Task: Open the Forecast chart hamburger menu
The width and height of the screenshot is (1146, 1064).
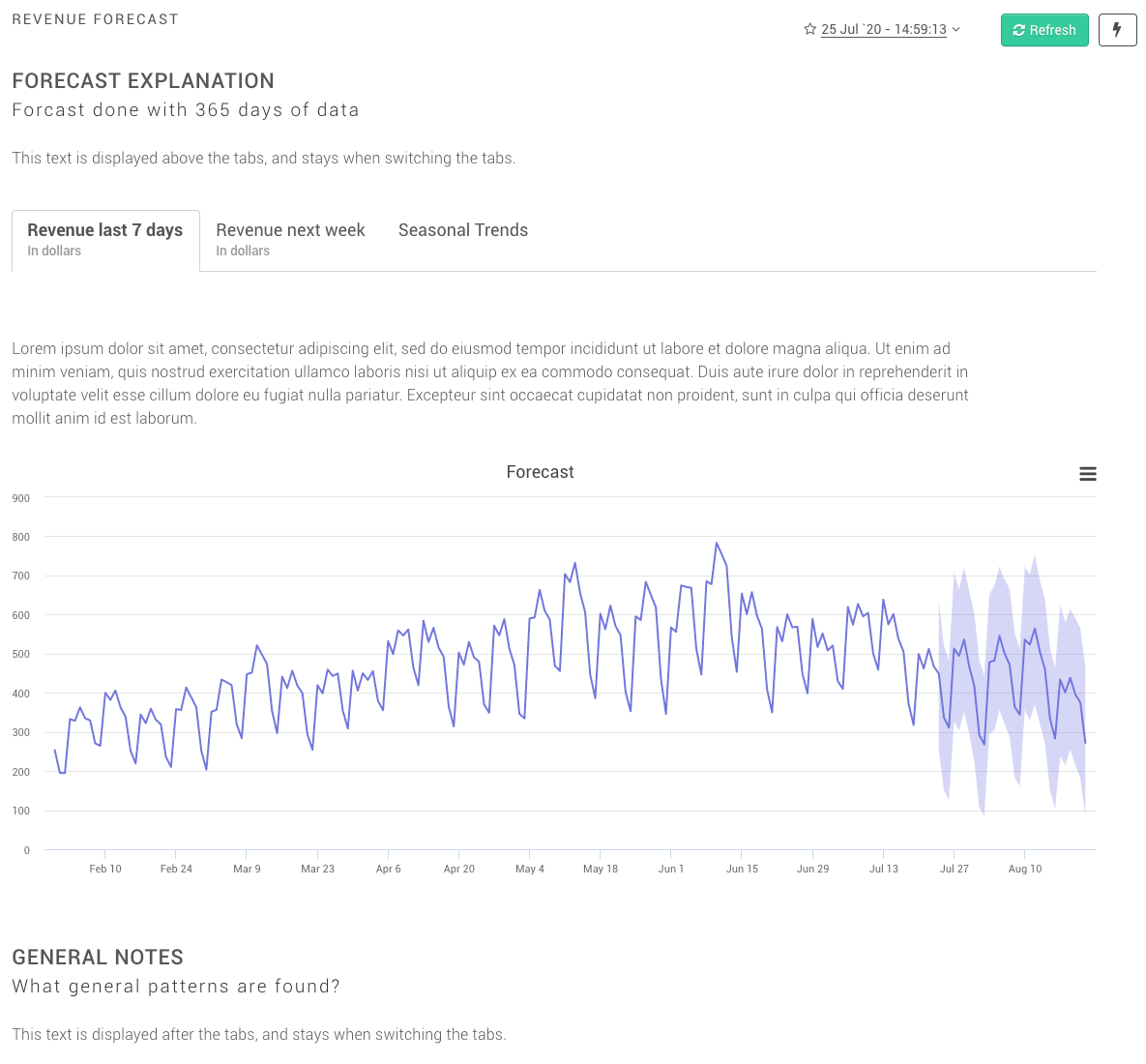Action: pyautogui.click(x=1087, y=474)
